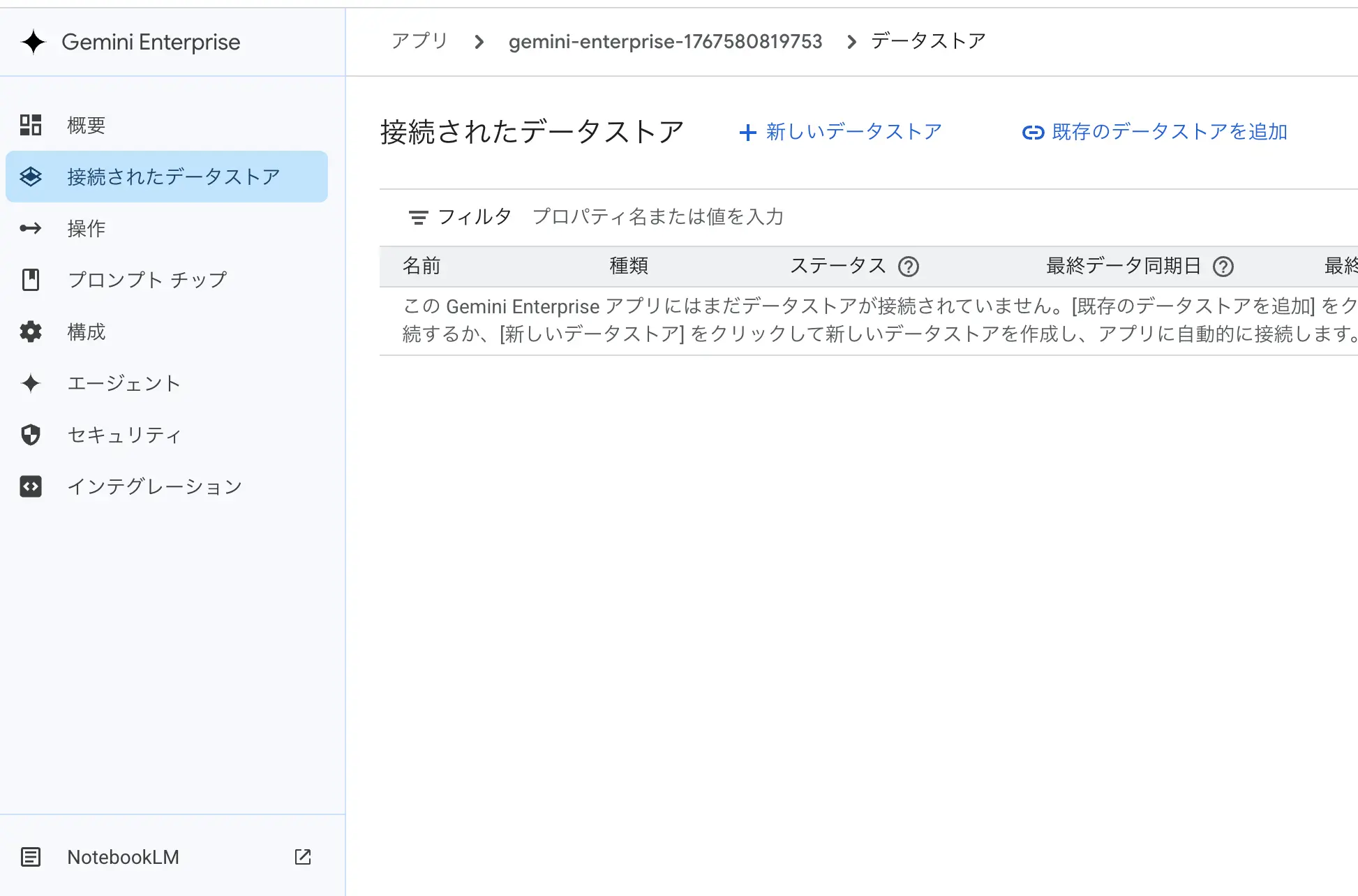The width and height of the screenshot is (1358, 896).
Task: Open the 概要 menu item
Action: (x=167, y=125)
